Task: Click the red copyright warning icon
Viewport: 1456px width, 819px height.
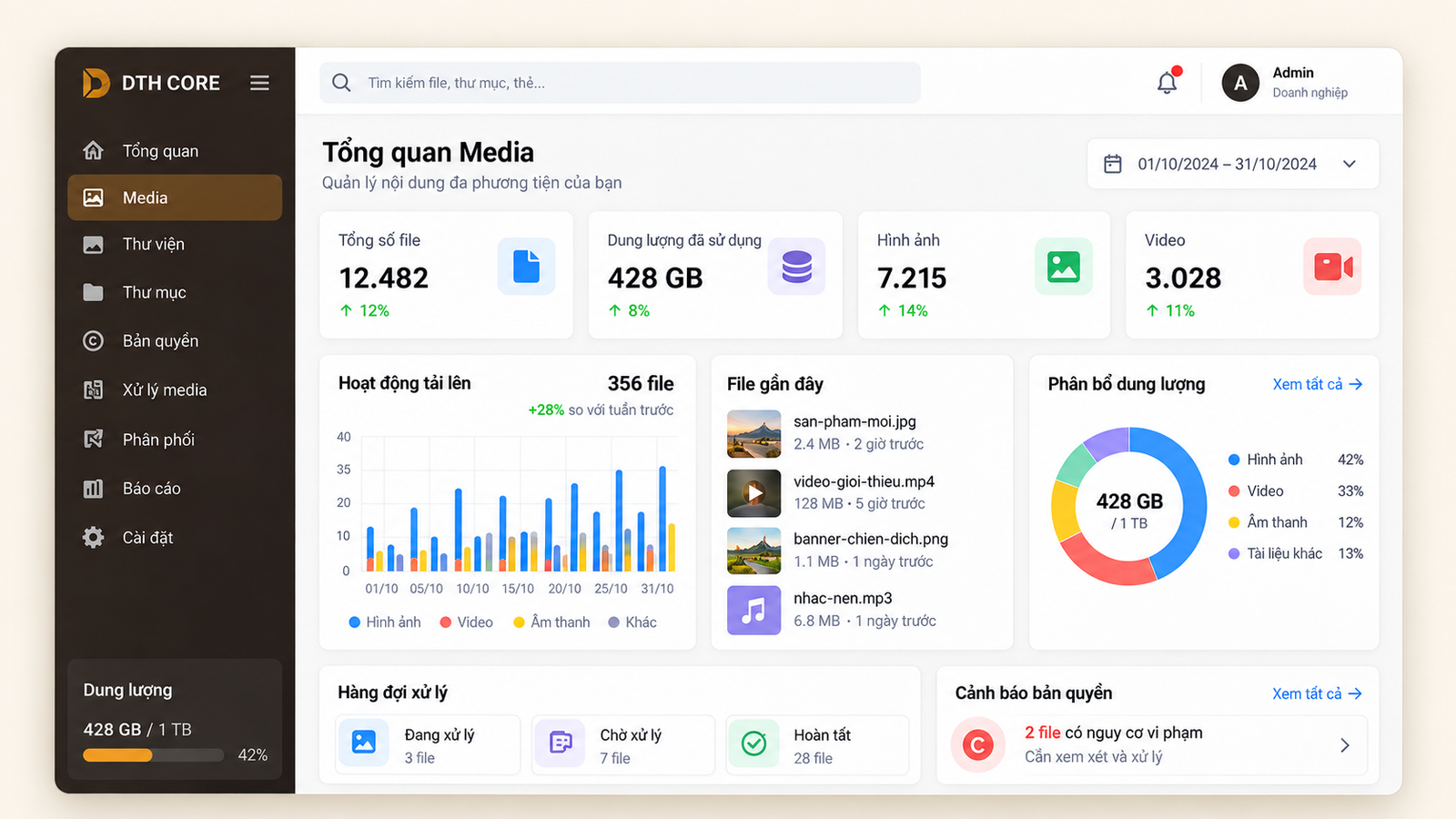Action: point(977,745)
